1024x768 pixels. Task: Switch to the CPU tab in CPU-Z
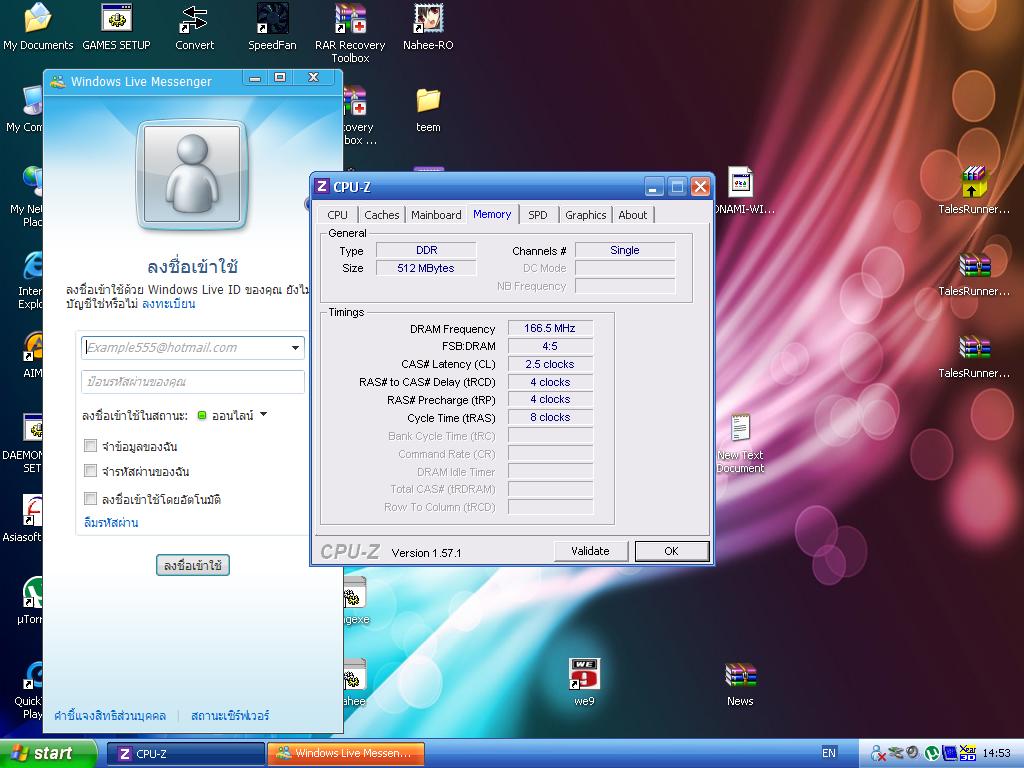tap(338, 215)
